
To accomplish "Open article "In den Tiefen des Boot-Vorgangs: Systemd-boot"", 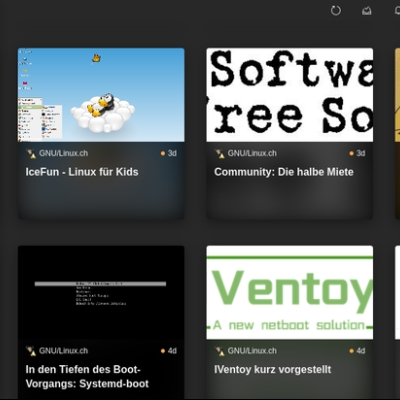I will (87, 377).
